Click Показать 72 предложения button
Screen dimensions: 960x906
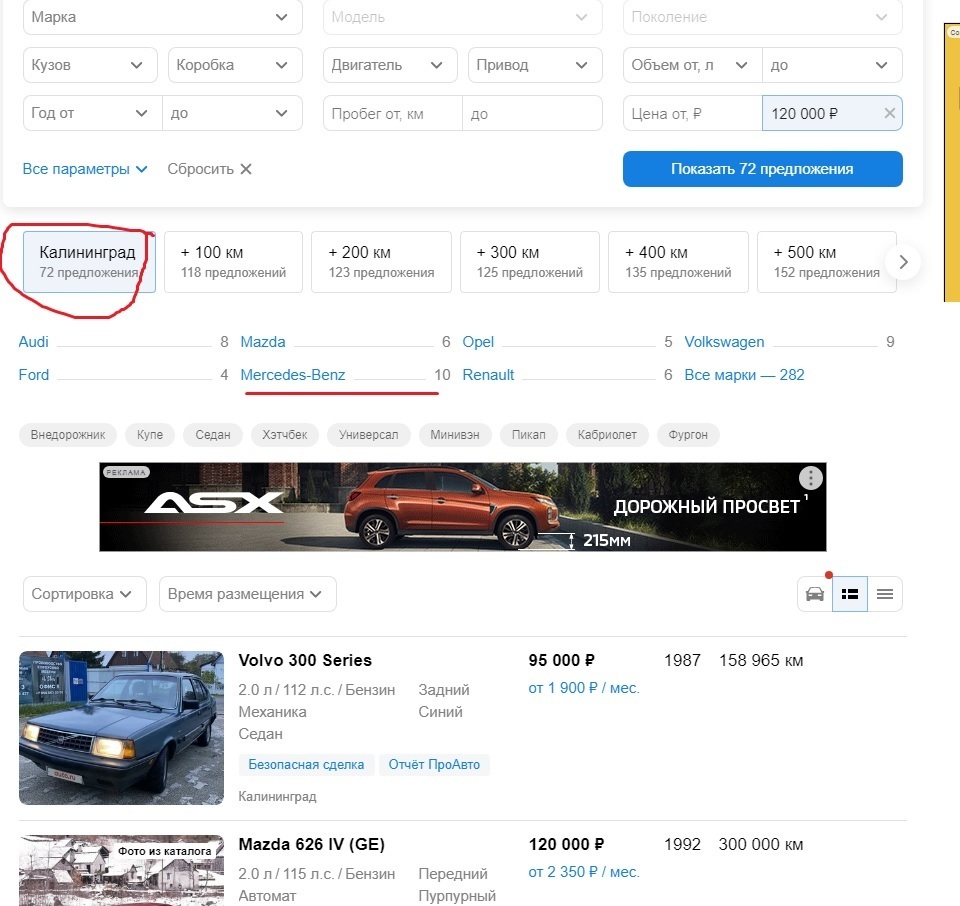tap(763, 169)
